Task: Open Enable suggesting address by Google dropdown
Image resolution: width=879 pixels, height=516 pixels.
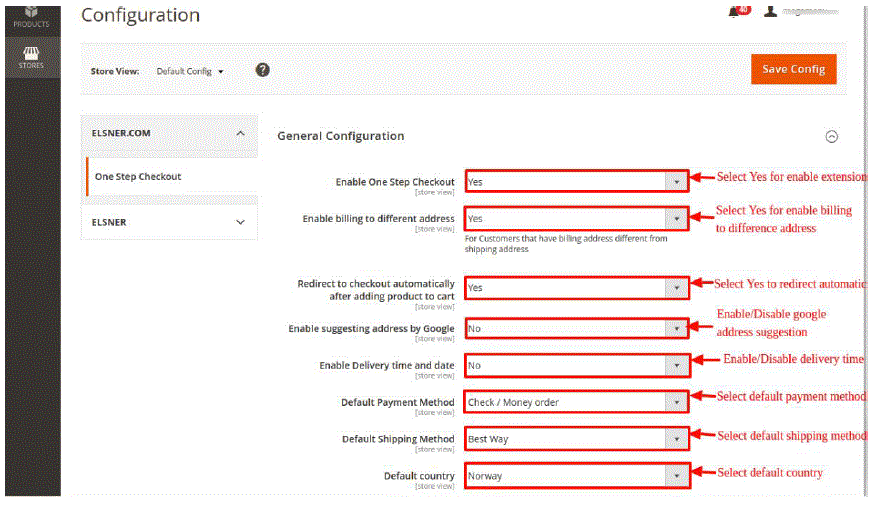Action: pyautogui.click(x=577, y=329)
